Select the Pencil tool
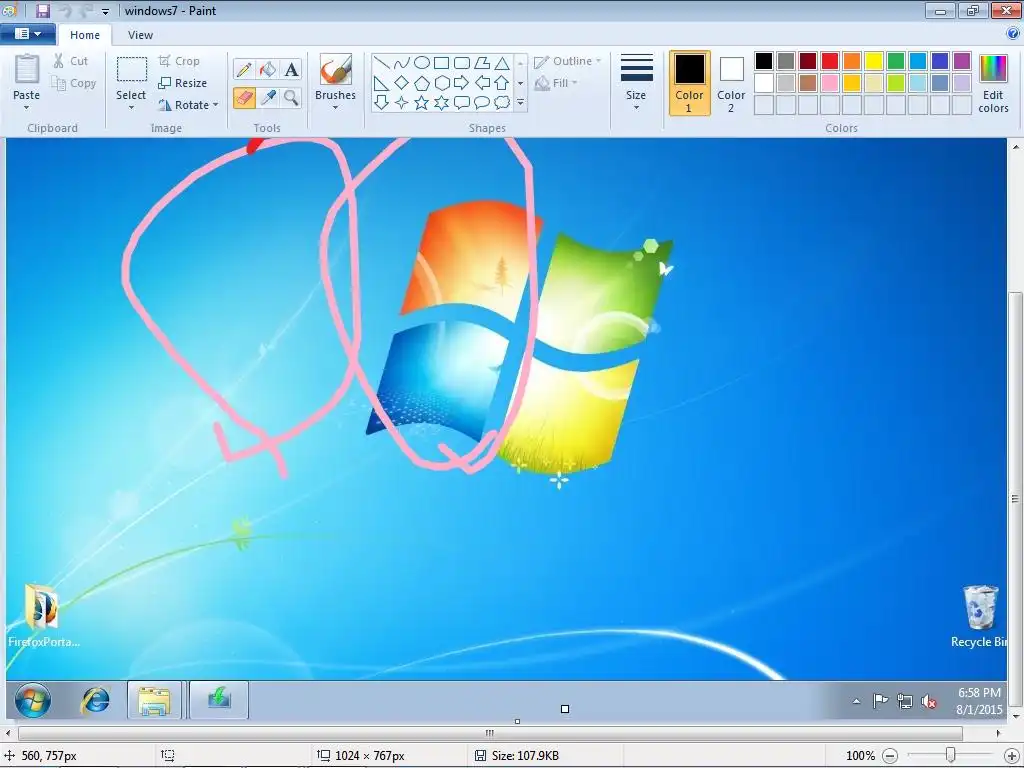Screen dimensions: 1024x768 (244, 69)
